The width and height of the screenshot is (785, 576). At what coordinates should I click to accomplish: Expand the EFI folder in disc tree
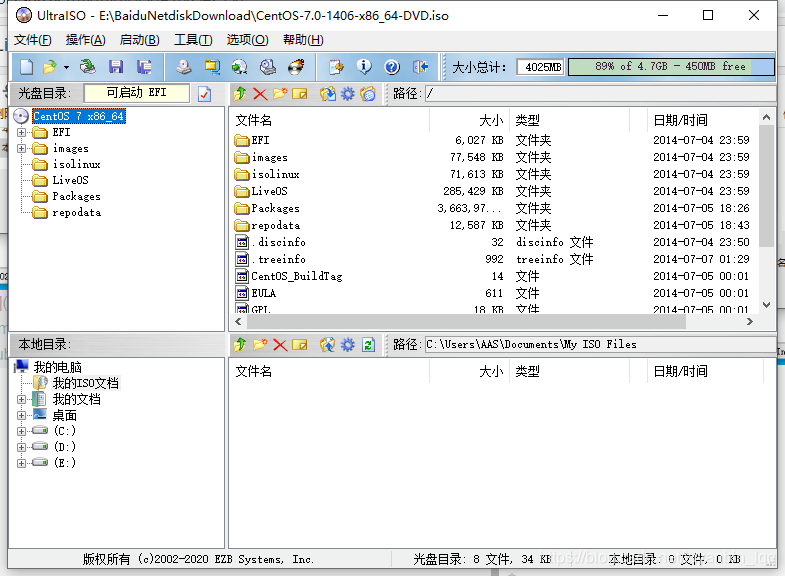(22, 133)
